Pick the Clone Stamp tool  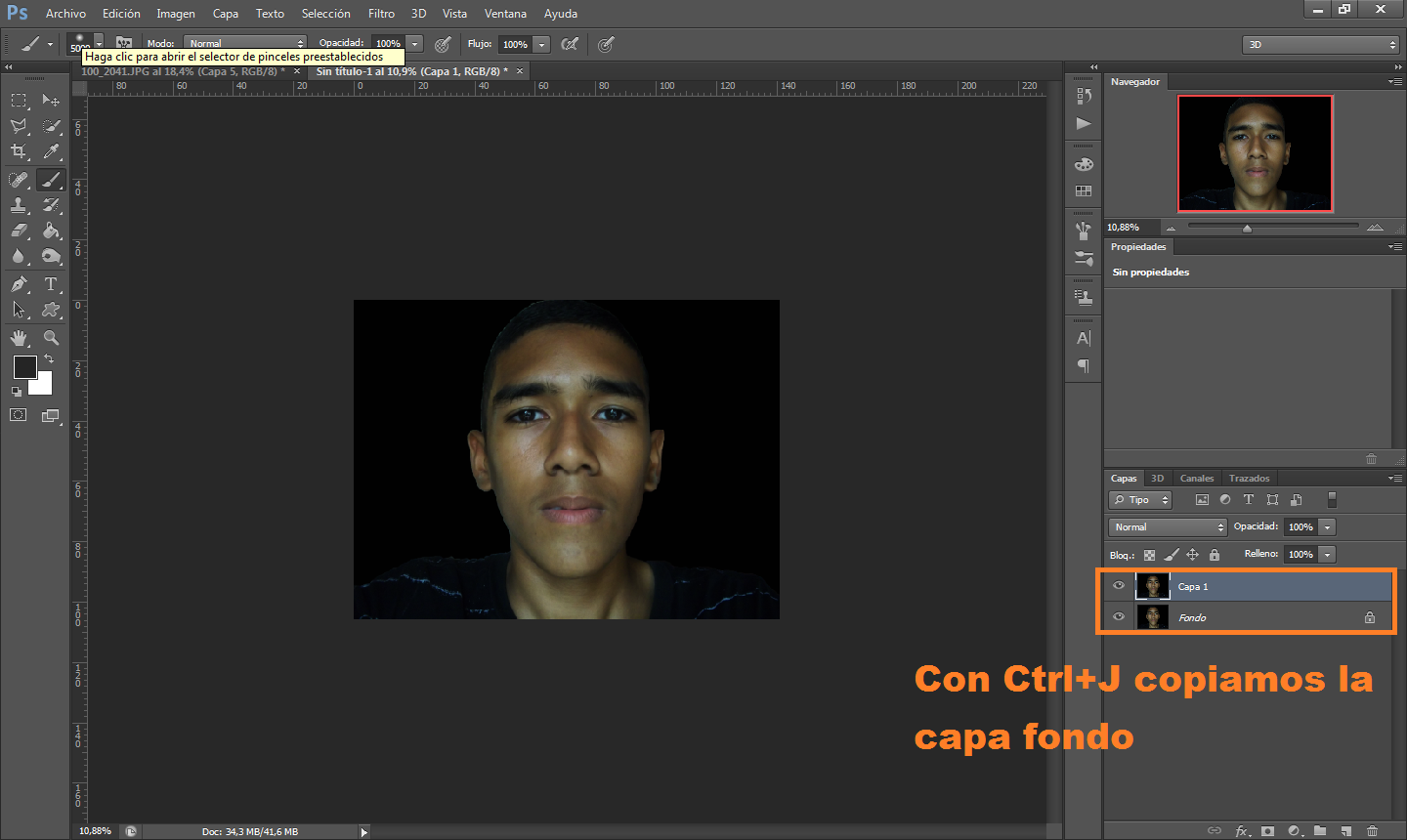[x=19, y=205]
